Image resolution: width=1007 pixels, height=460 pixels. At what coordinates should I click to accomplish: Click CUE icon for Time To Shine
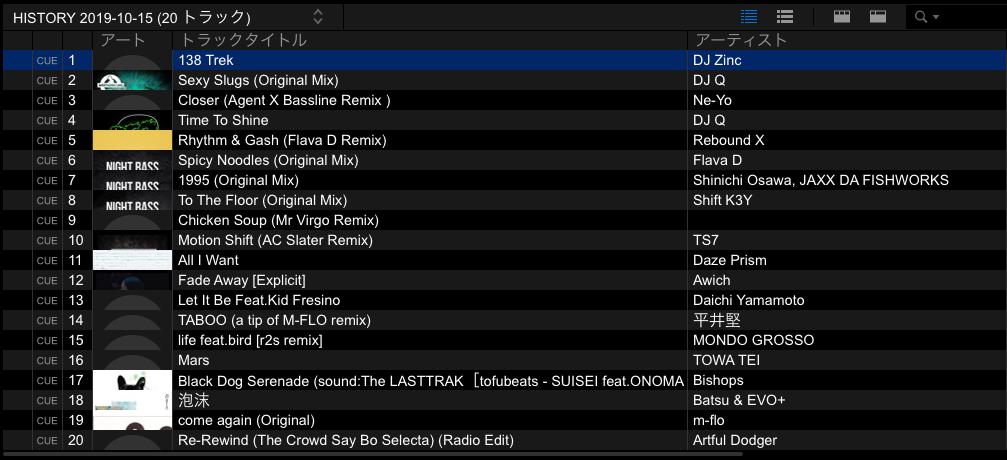pyautogui.click(x=47, y=120)
